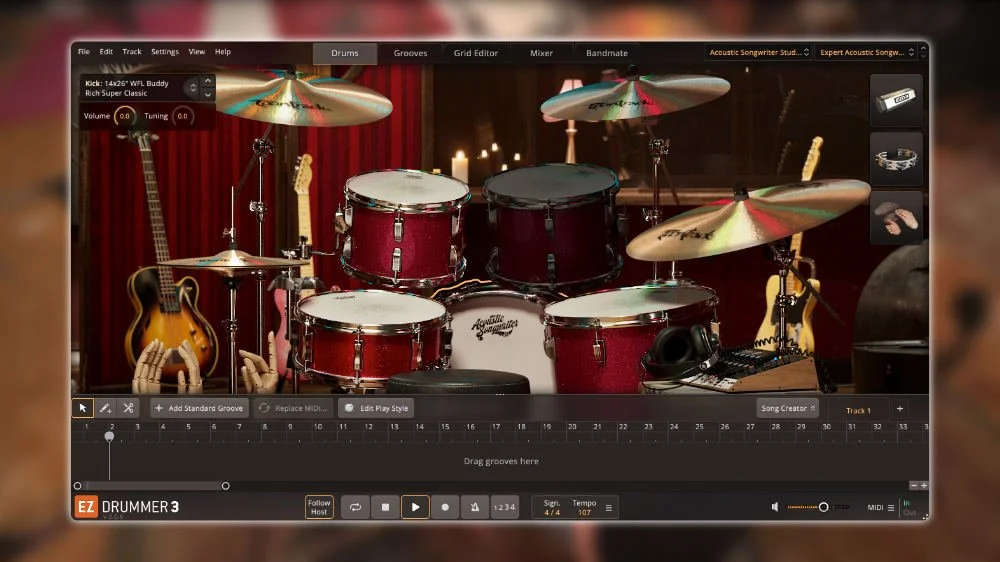Open the Track menu
The width and height of the screenshot is (1000, 562).
click(x=131, y=52)
